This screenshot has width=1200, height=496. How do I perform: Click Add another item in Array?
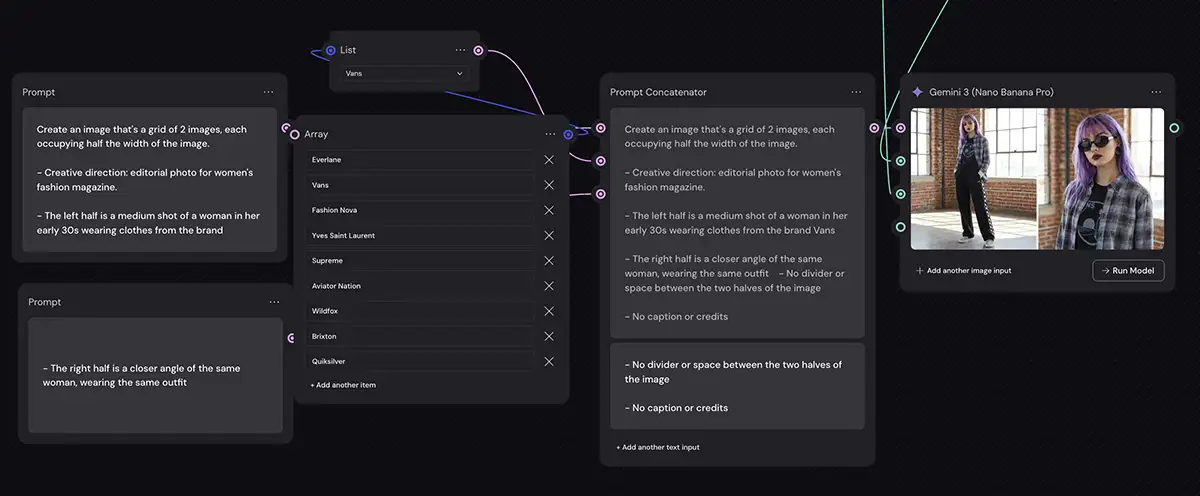(343, 385)
